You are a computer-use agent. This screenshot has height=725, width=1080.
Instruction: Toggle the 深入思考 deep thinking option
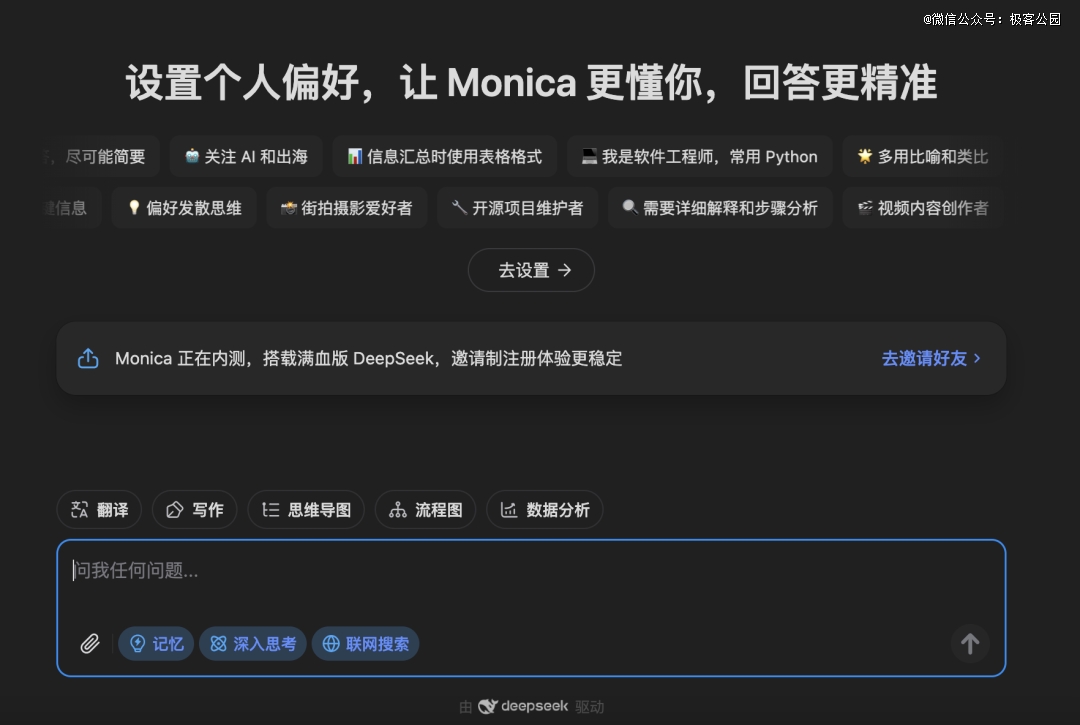pos(253,644)
